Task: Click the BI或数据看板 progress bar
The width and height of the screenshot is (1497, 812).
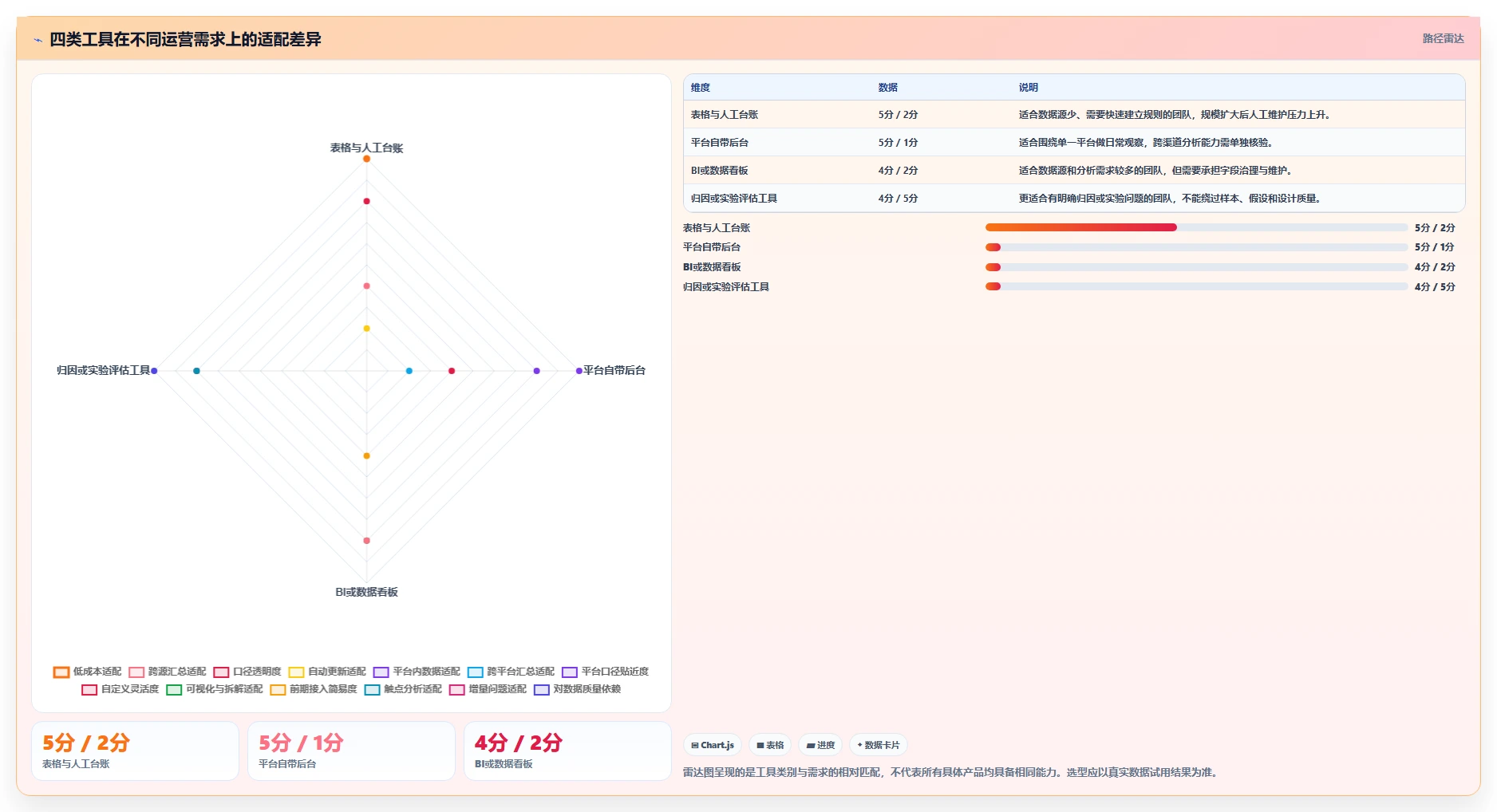Action: (x=1196, y=267)
